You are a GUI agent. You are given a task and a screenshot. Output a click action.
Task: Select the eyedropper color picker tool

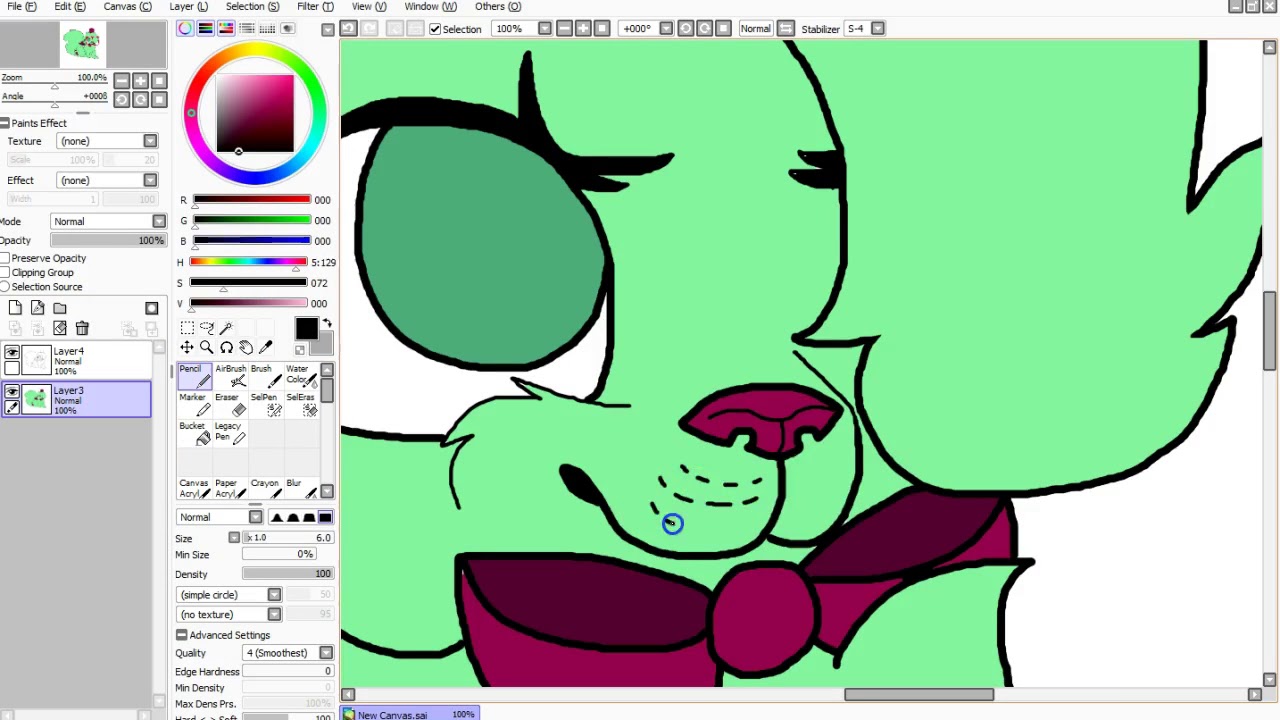(265, 347)
